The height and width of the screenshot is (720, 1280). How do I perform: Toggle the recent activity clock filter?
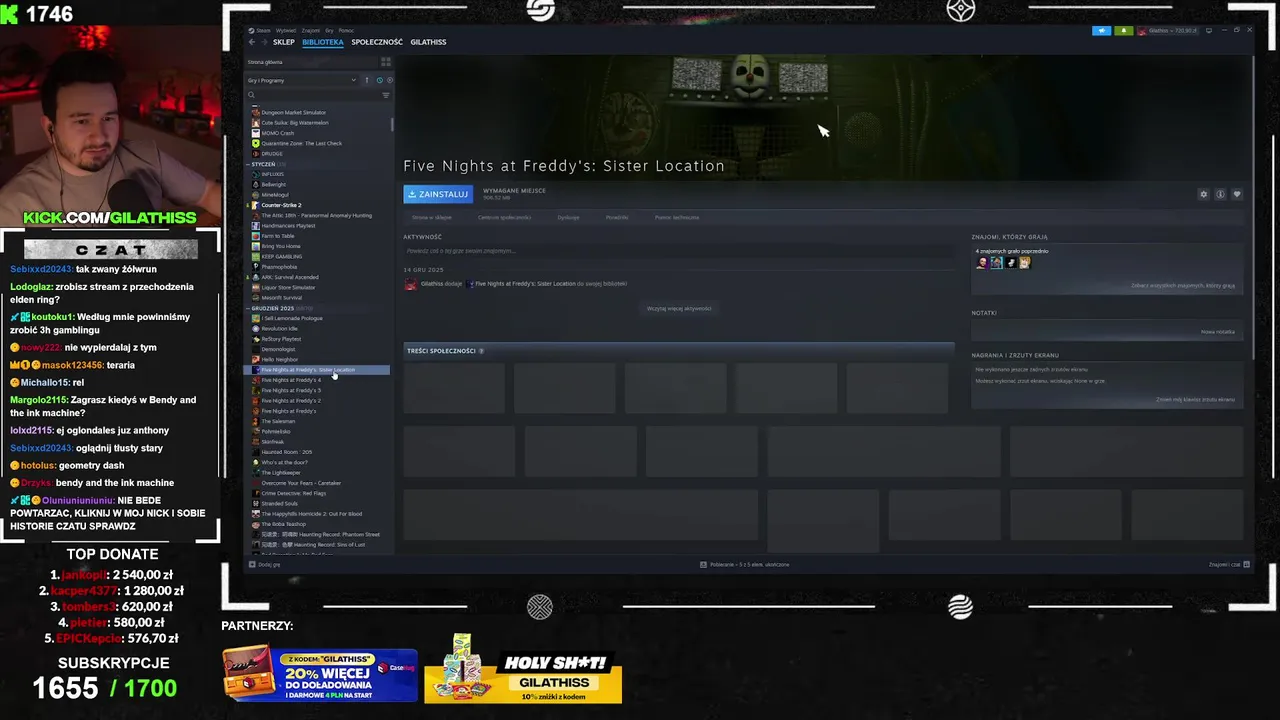pyautogui.click(x=378, y=80)
